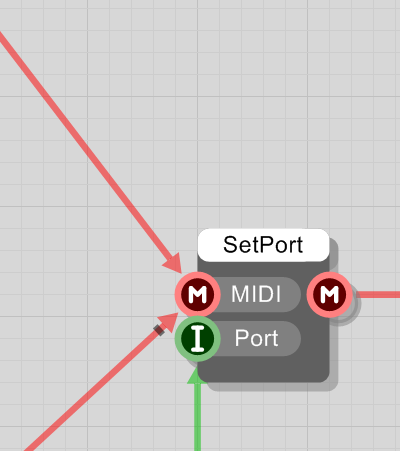Click the MIDI output port on SetPort
Image resolution: width=400 pixels, height=451 pixels.
(x=329, y=294)
